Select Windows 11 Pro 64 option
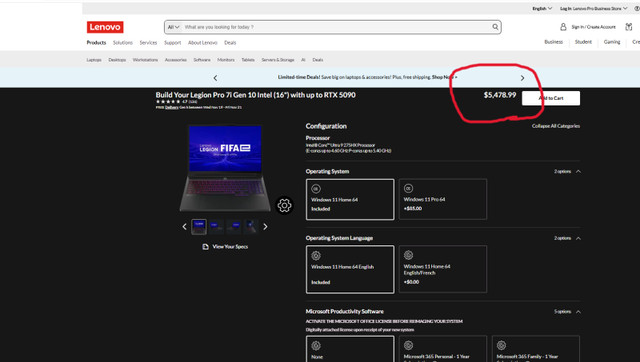 (443, 199)
